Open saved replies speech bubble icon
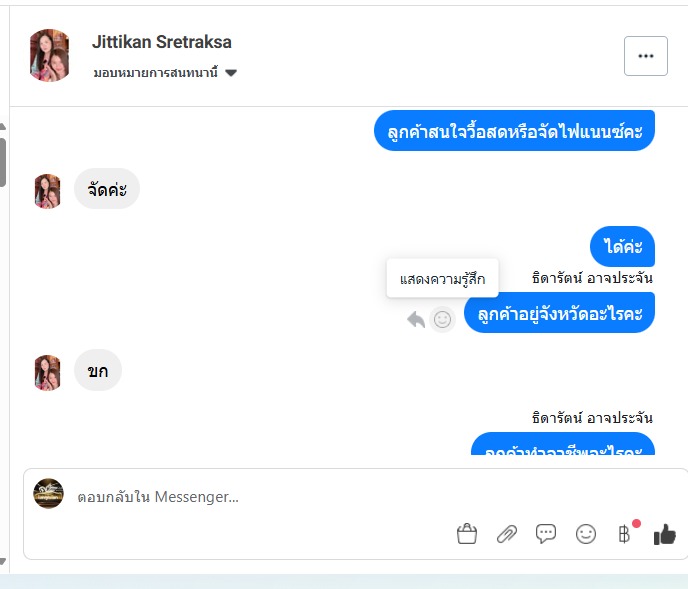The height and width of the screenshot is (589, 688). click(x=546, y=534)
